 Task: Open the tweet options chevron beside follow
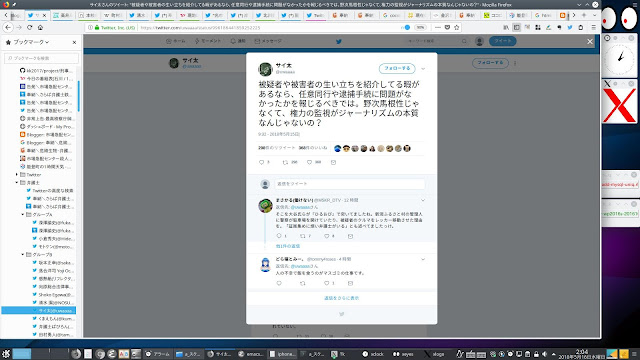coord(423,69)
